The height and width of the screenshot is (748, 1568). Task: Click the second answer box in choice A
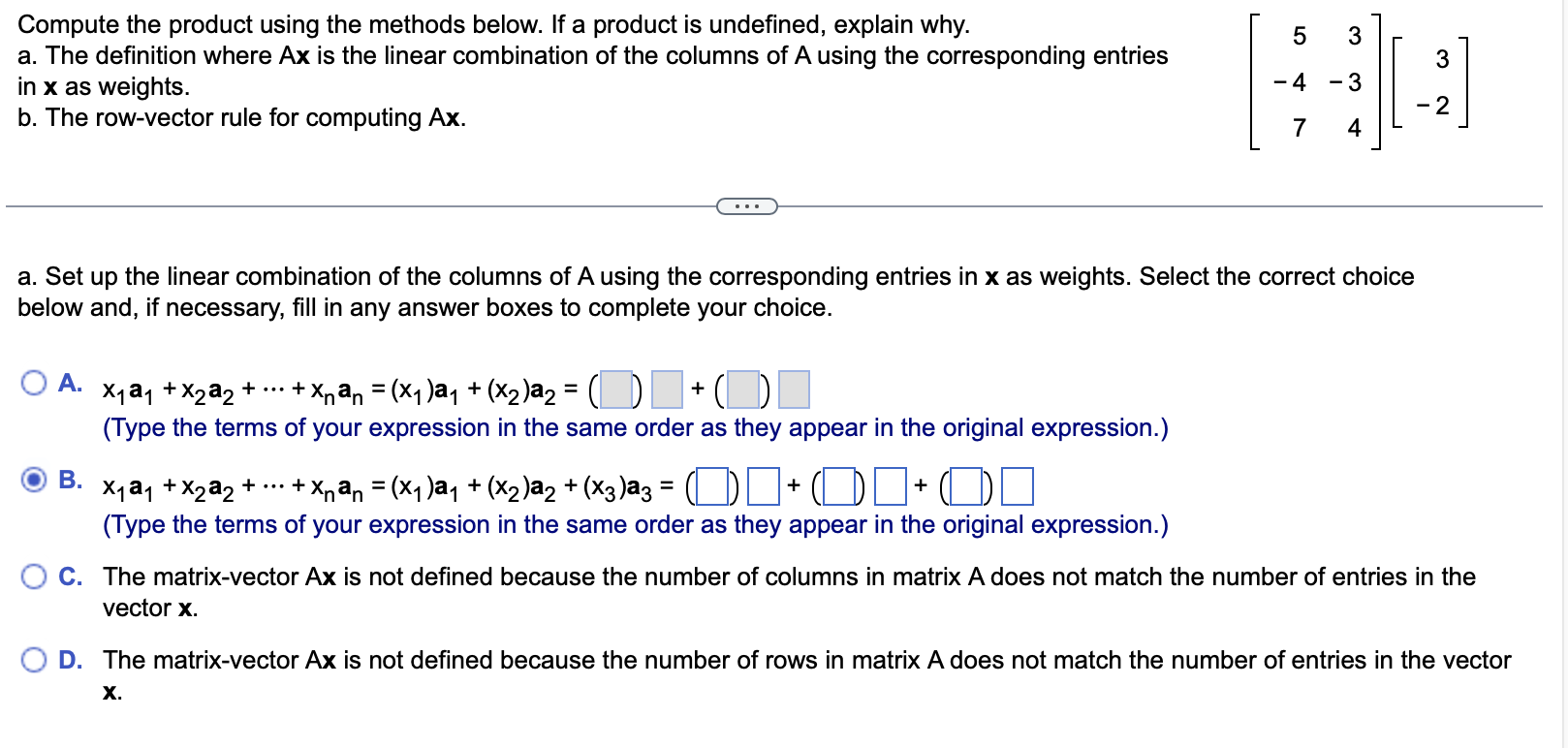click(x=667, y=389)
